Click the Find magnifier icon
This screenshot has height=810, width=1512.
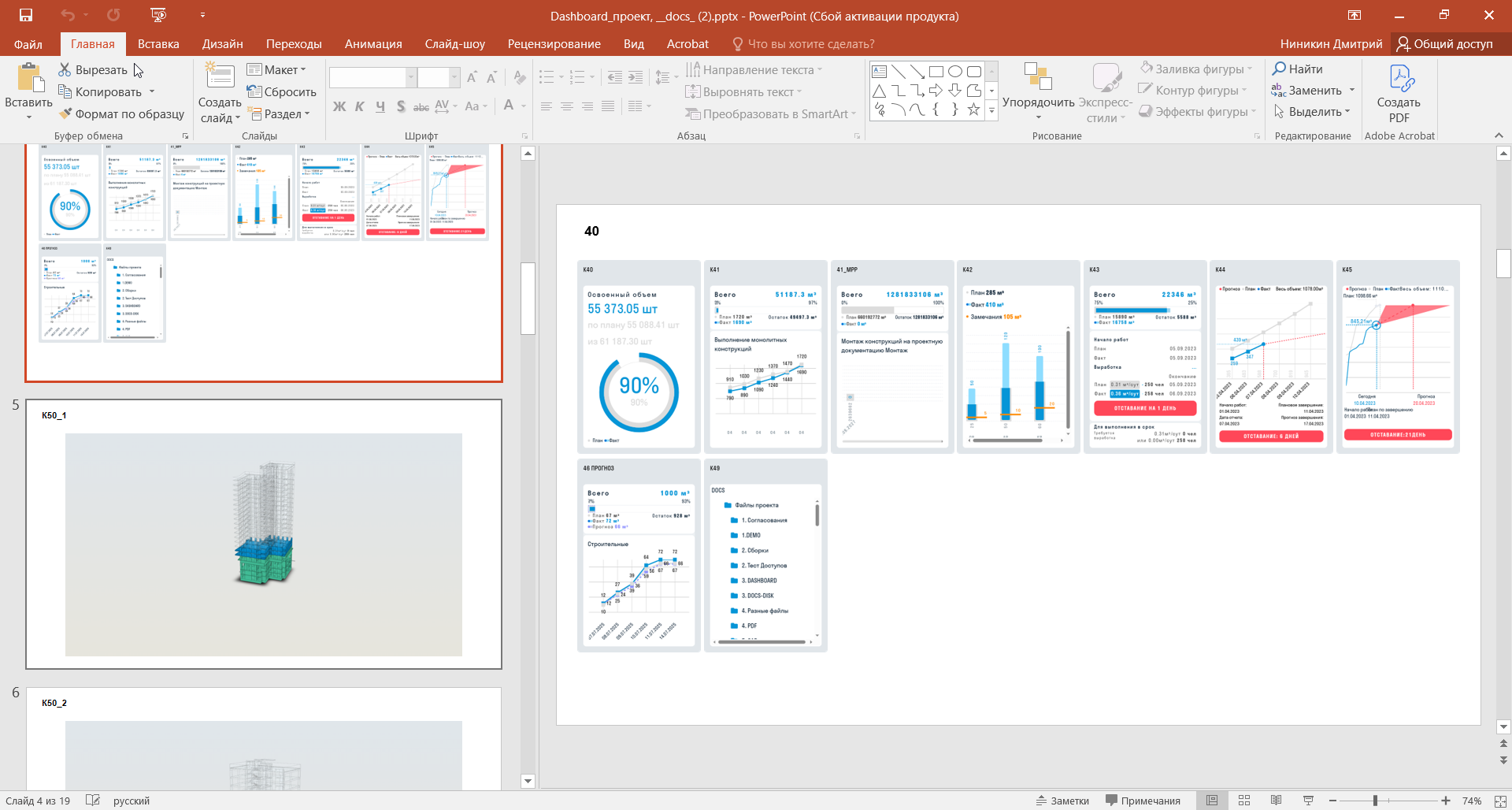(x=1279, y=69)
